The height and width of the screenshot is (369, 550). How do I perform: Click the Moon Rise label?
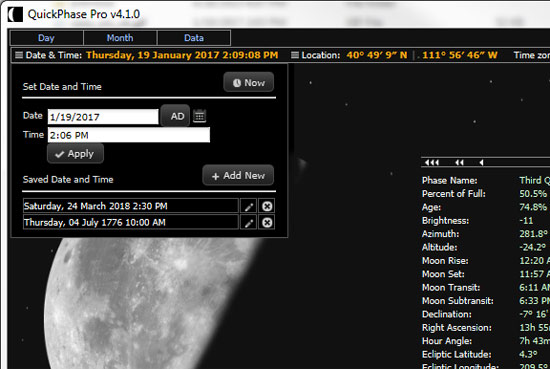click(445, 261)
